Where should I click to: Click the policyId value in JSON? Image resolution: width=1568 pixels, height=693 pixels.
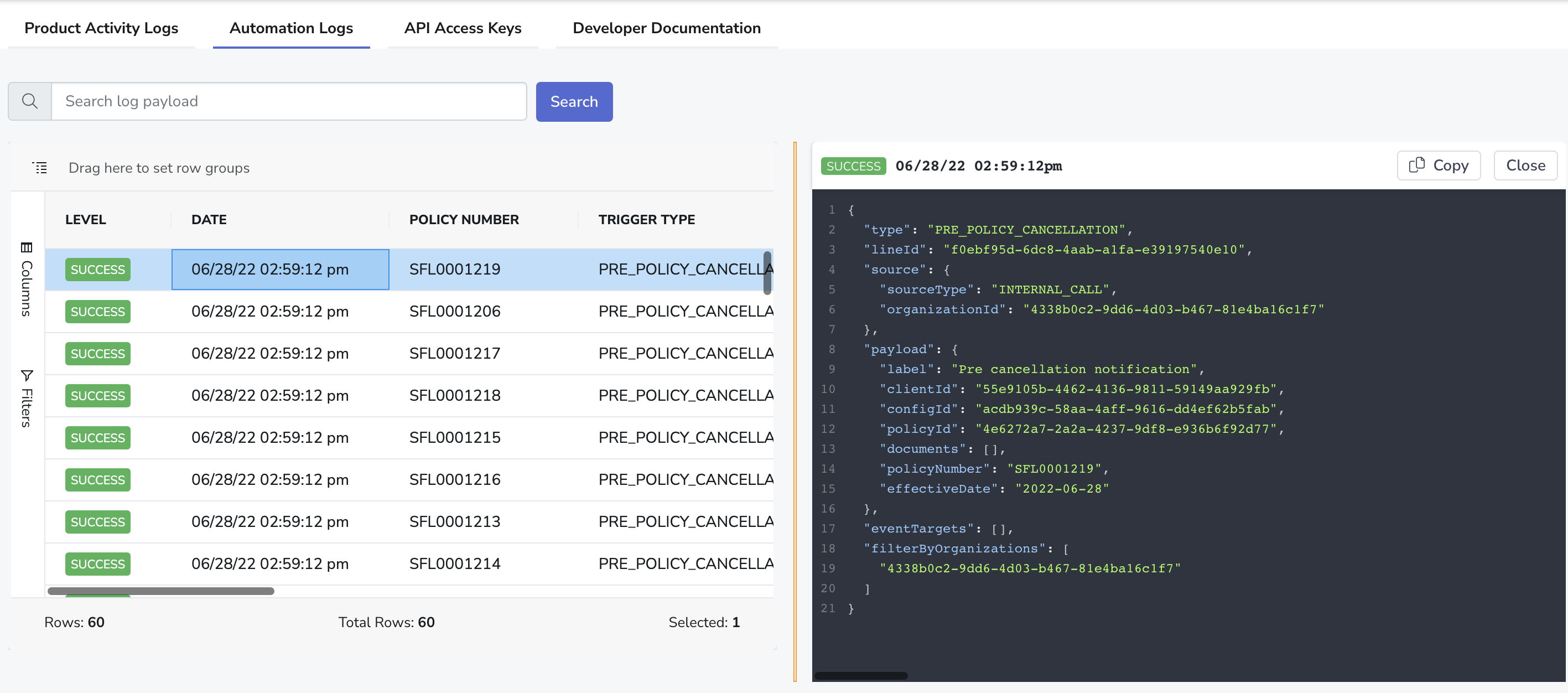[1125, 429]
